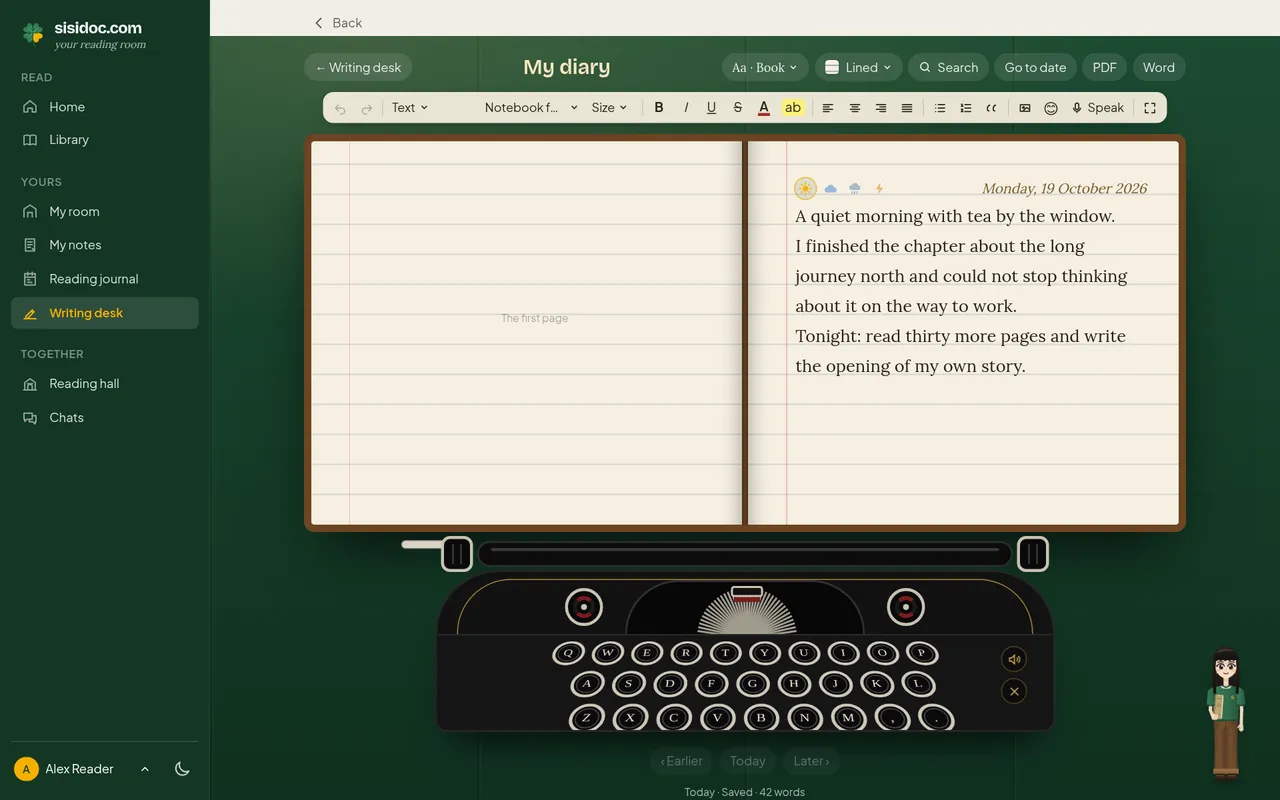Toggle strikethrough formatting
1280x800 pixels.
(737, 108)
